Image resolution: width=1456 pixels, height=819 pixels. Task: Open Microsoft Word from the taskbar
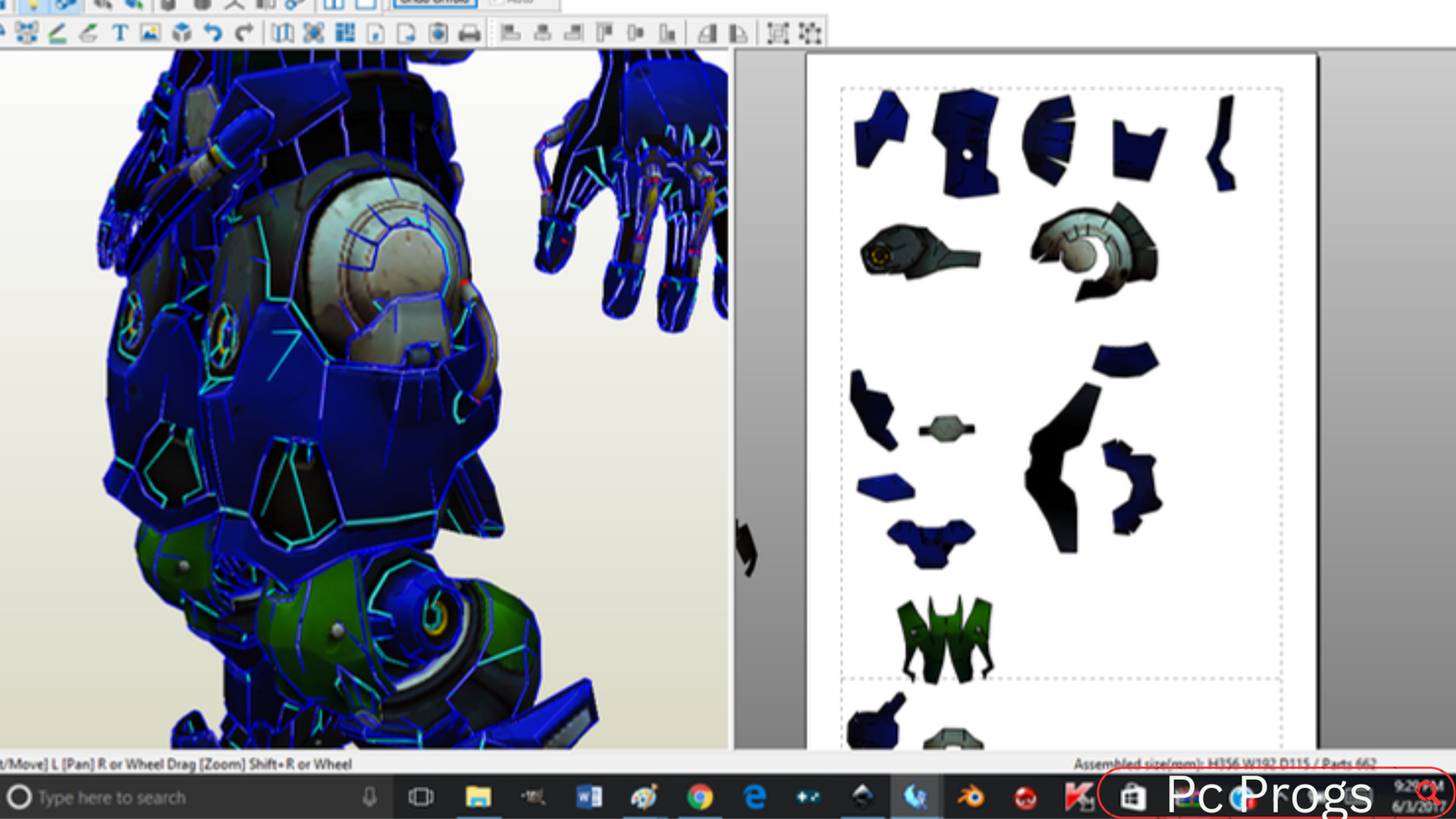[x=589, y=797]
